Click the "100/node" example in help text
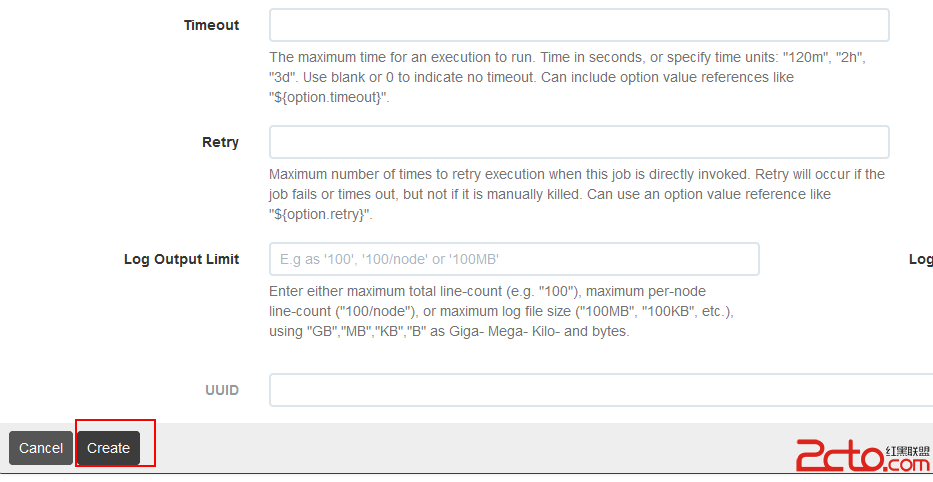Viewport: 933px width, 482px height. tap(377, 311)
